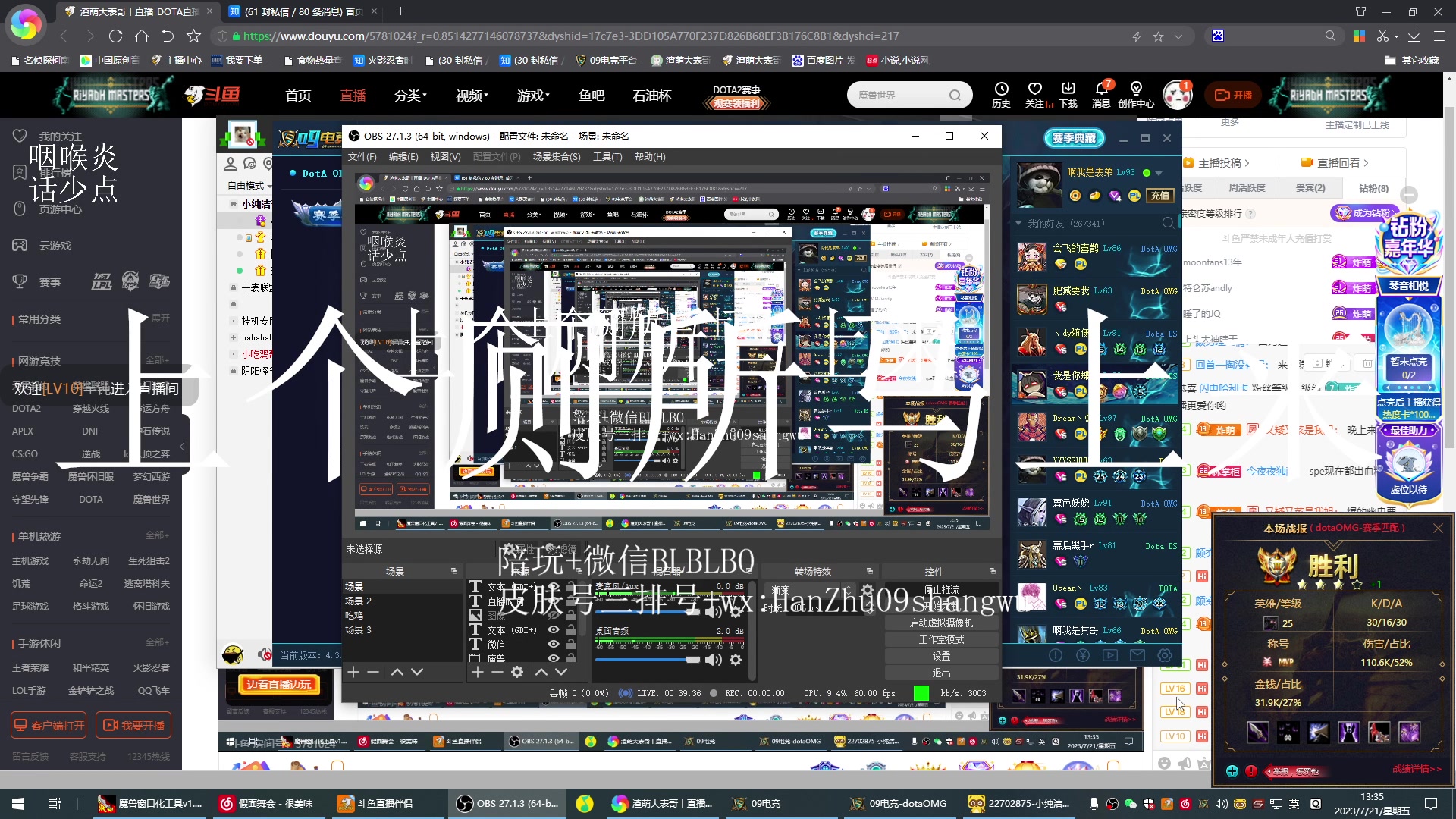The width and height of the screenshot is (1456, 819).
Task: Click 启动虚拟摄像机 button in OBS
Action: click(941, 623)
